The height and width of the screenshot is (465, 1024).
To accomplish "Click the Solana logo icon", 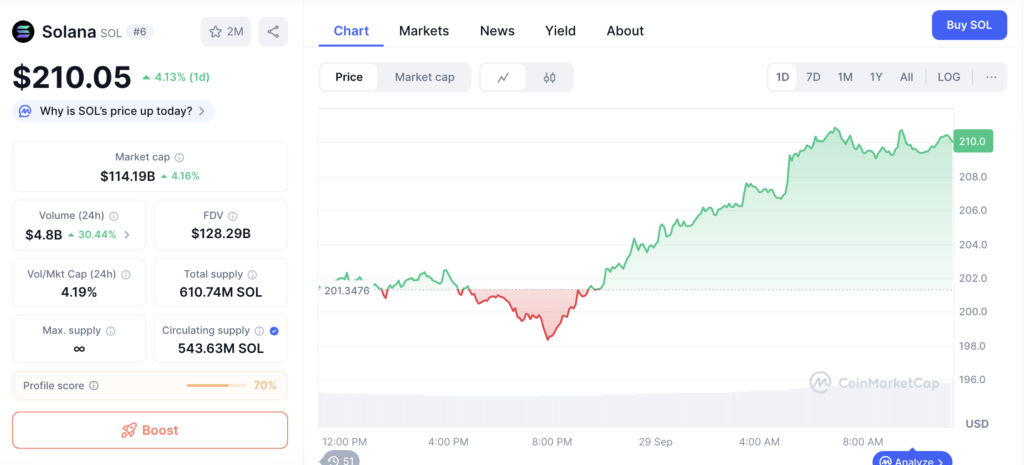I will tap(24, 31).
